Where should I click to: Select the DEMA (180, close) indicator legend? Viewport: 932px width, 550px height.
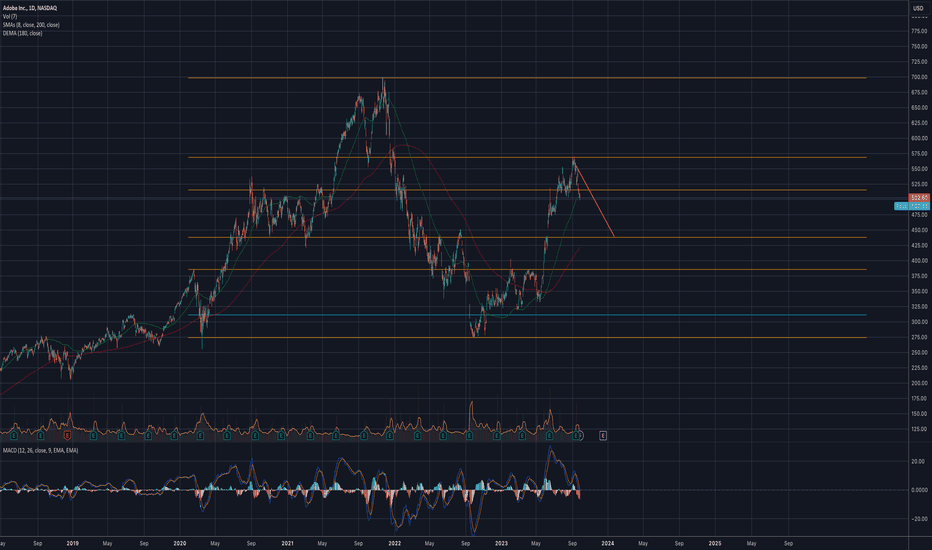(22, 33)
